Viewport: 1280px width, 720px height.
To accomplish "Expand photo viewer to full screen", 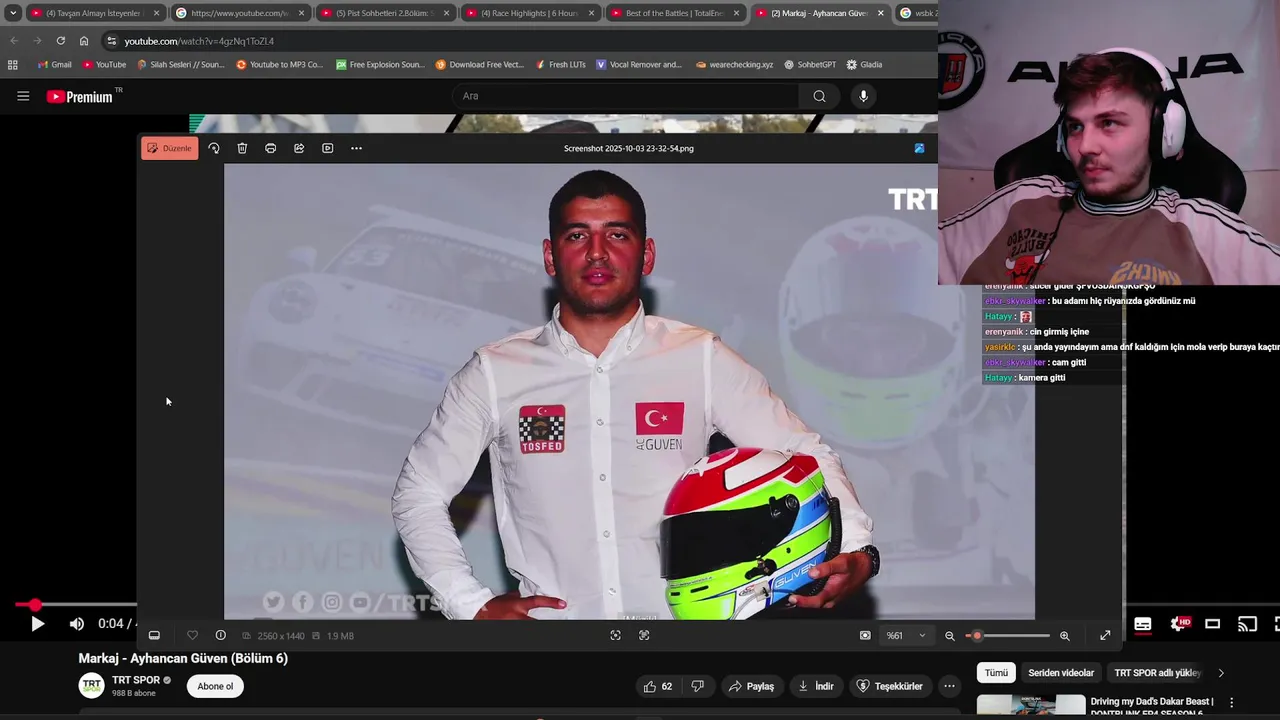I will point(1105,635).
